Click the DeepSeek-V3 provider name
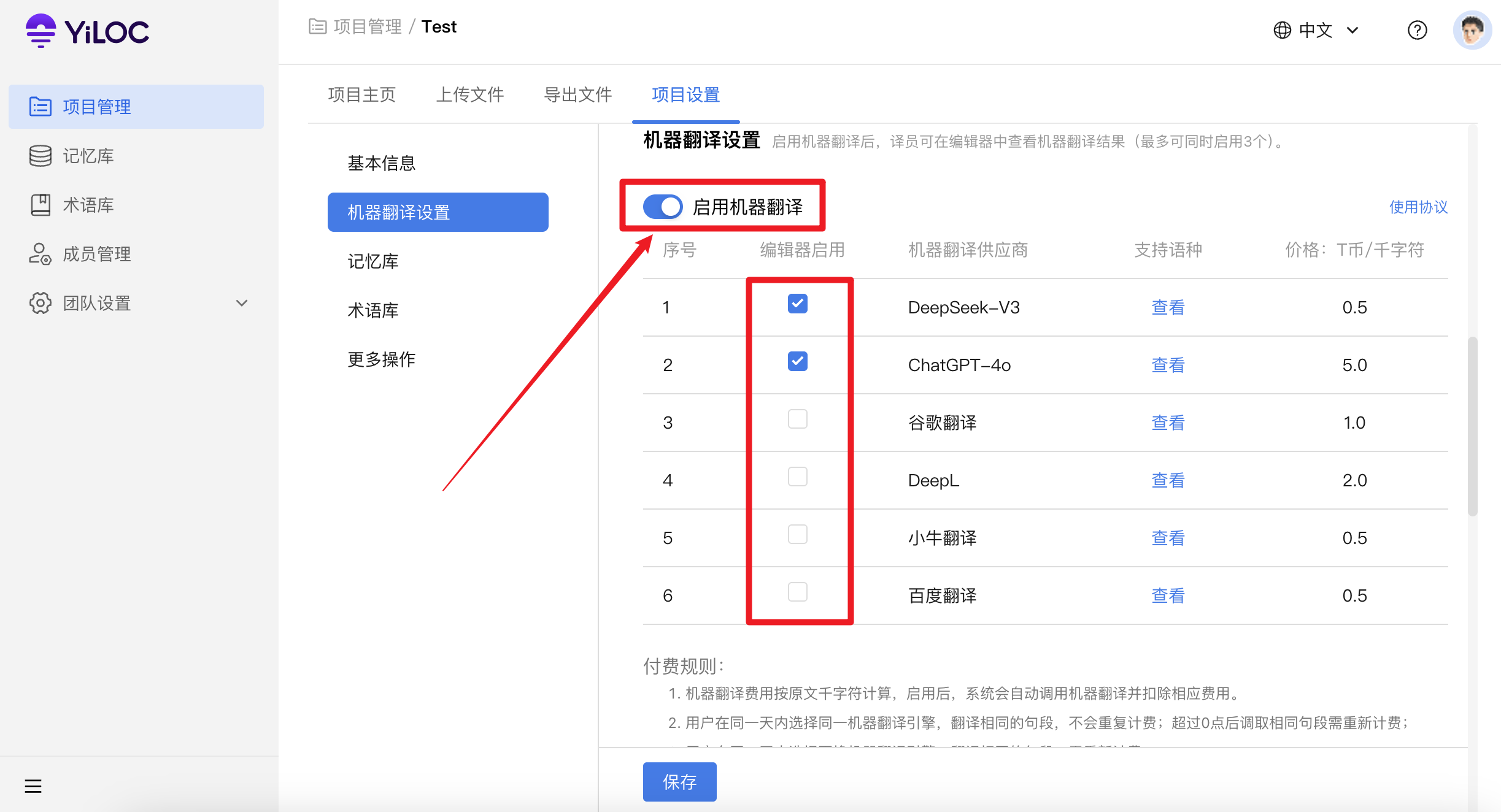1501x812 pixels. (963, 307)
